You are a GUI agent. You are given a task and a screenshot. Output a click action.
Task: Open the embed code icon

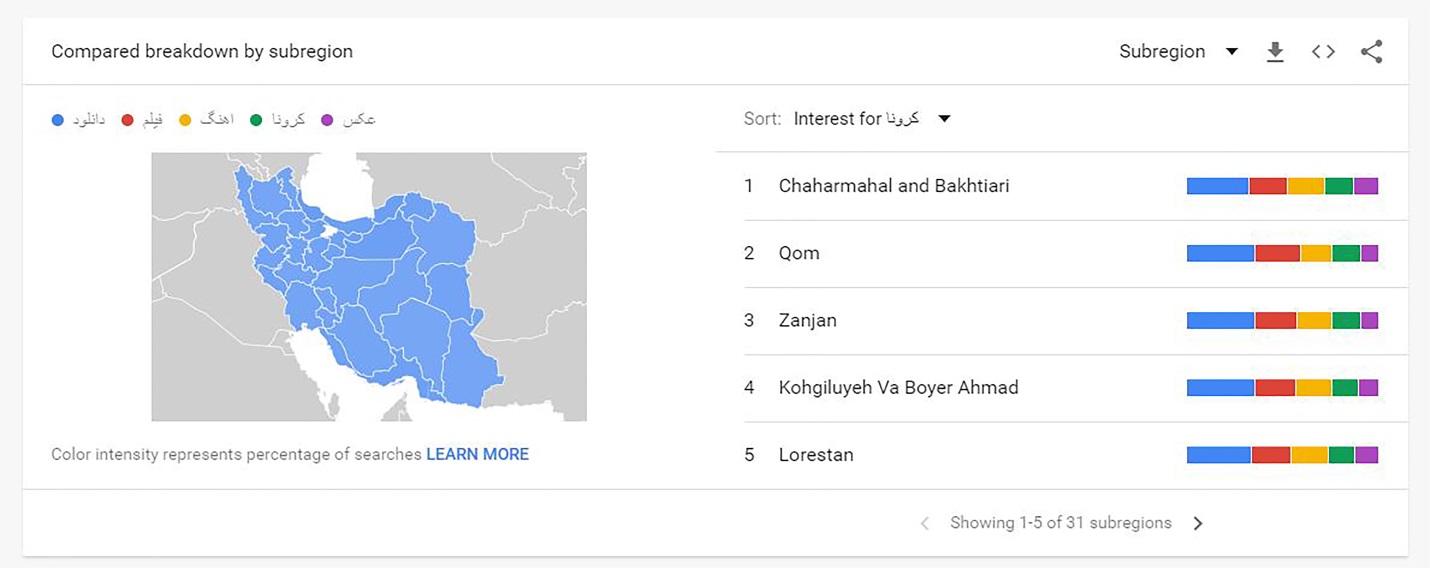coord(1323,52)
